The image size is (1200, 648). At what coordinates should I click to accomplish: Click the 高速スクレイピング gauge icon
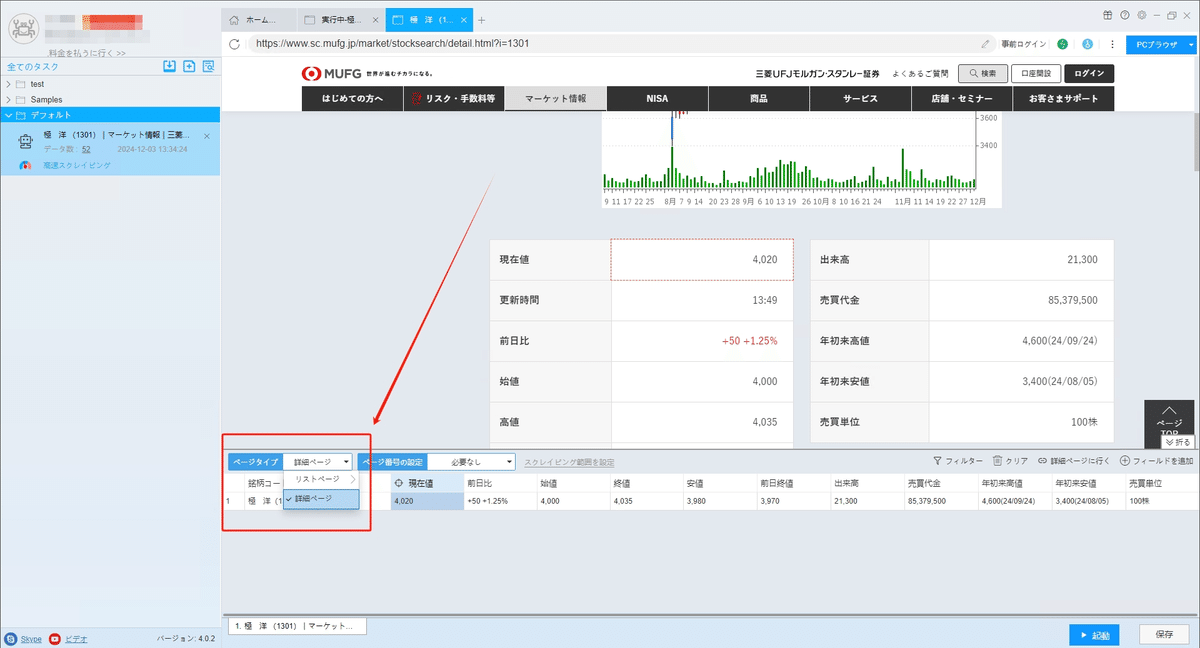pyautogui.click(x=27, y=165)
